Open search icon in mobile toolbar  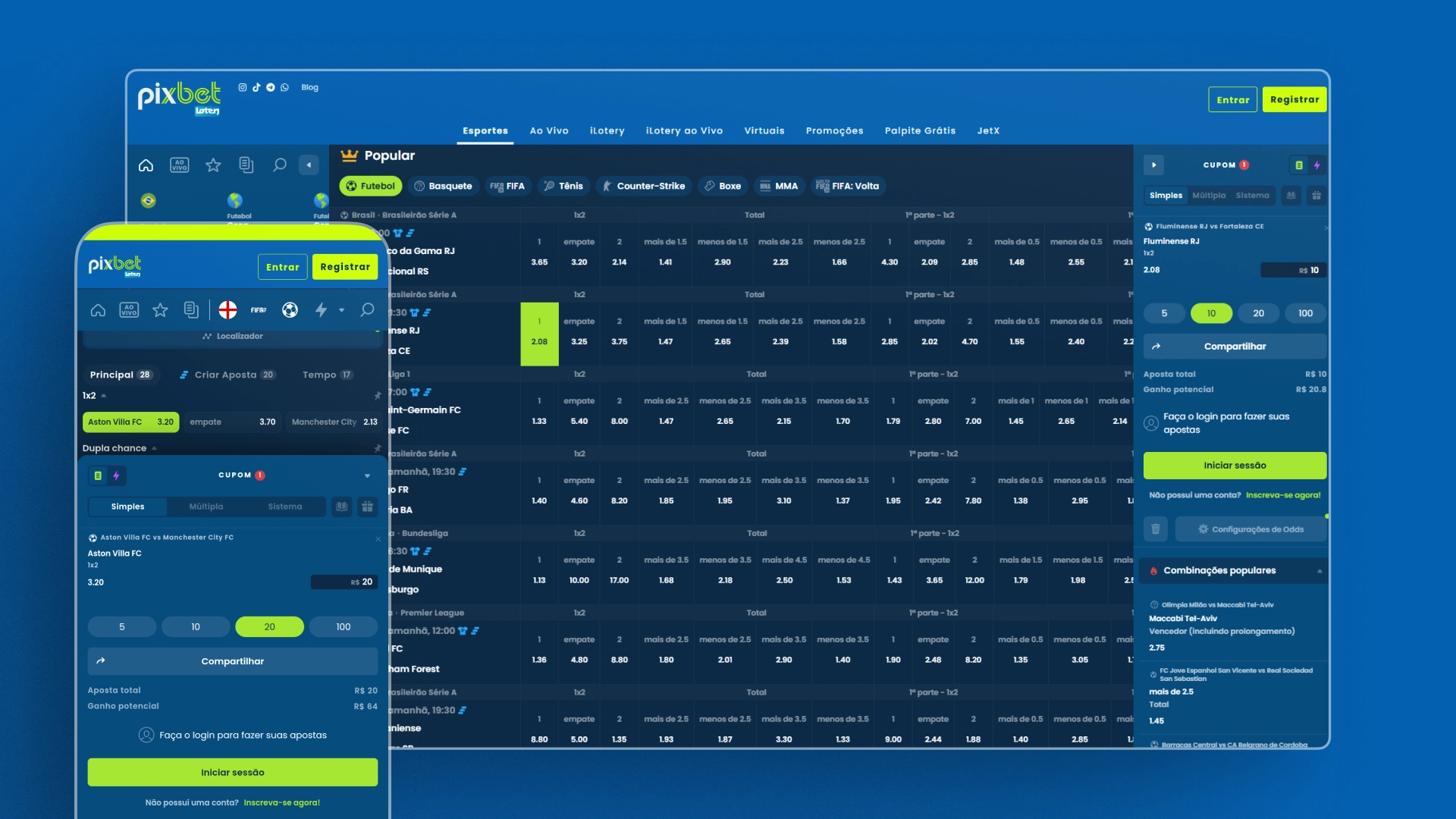367,310
